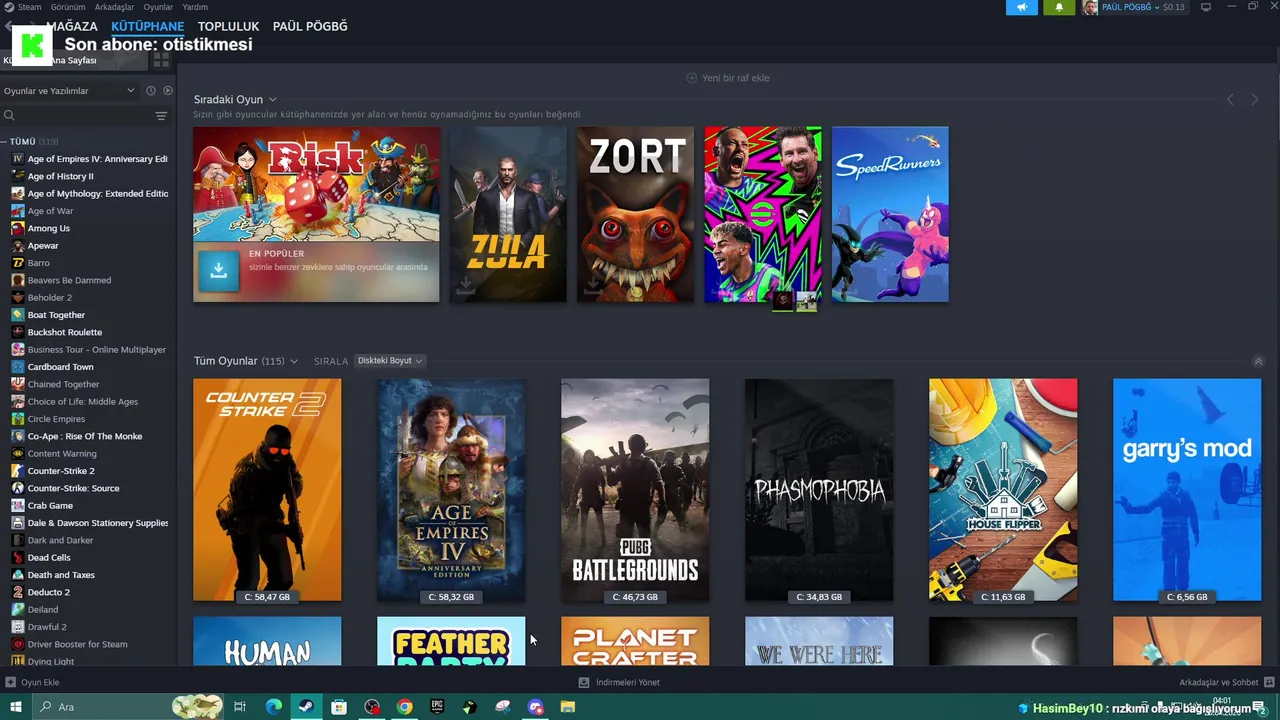1280x720 pixels.
Task: Expand the Sıradaki Oyun shelf dropdown
Action: [x=272, y=100]
